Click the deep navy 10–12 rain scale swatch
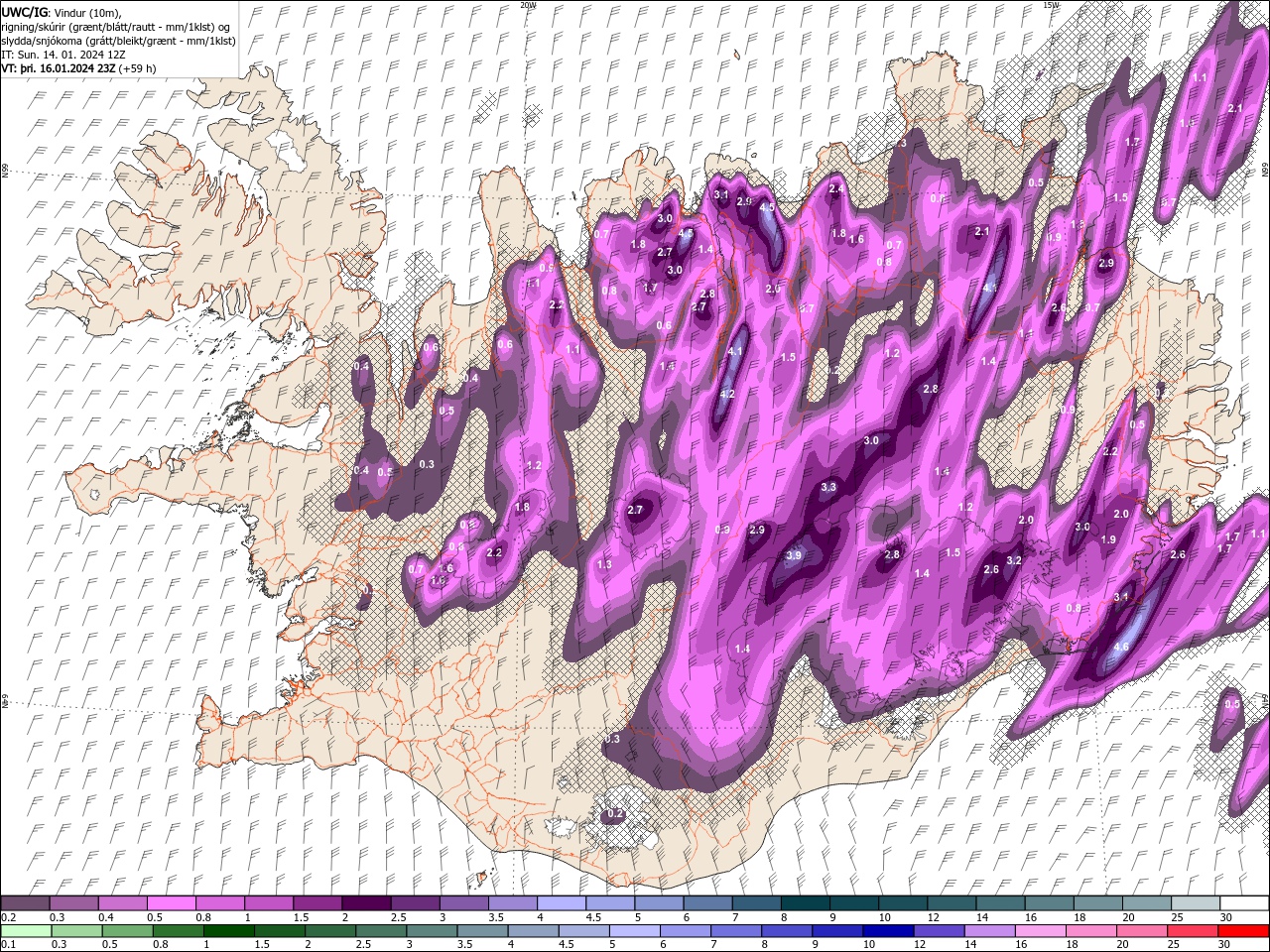The height and width of the screenshot is (952, 1270). pos(887,931)
